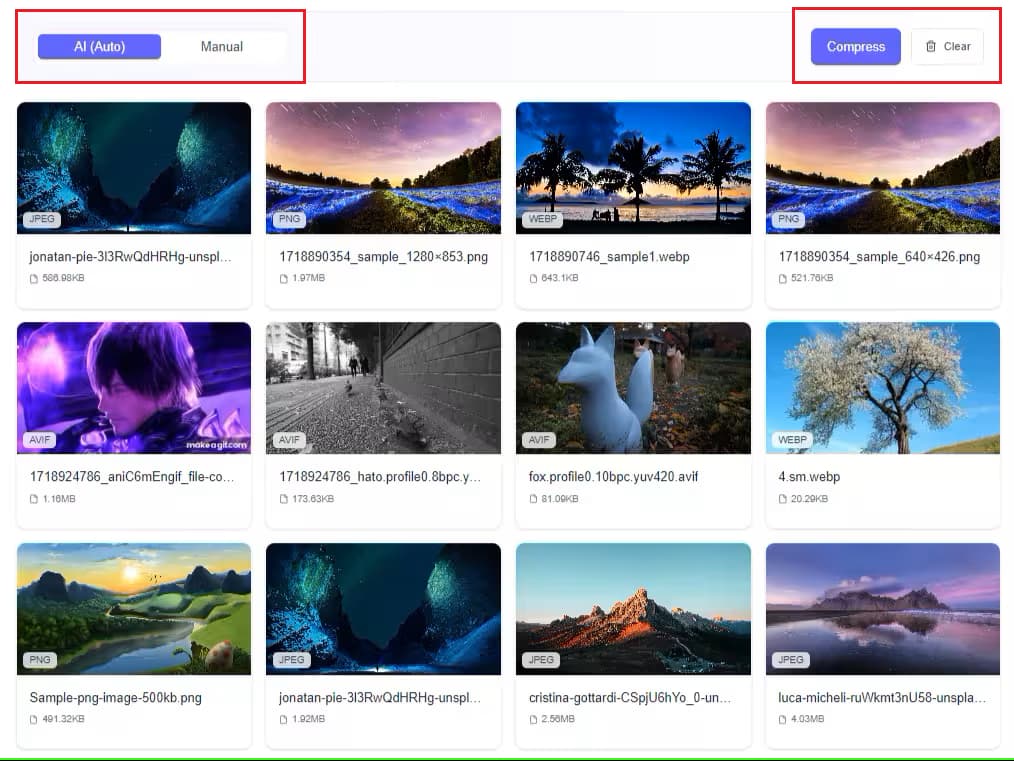Viewport: 1014px width, 761px height.
Task: Click the file icon beside 1.16MB
Action: [34, 499]
